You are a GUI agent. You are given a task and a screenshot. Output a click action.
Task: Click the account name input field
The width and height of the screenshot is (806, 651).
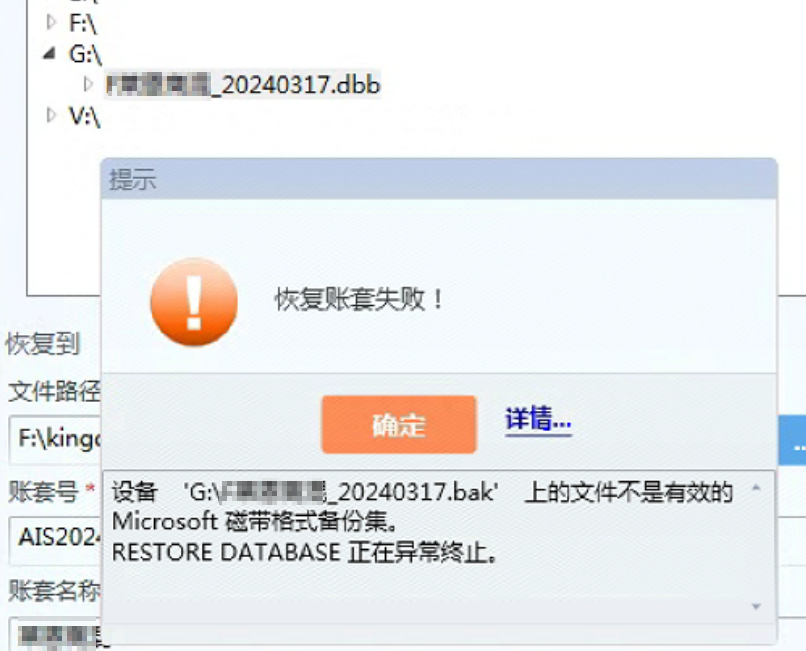pos(56,634)
